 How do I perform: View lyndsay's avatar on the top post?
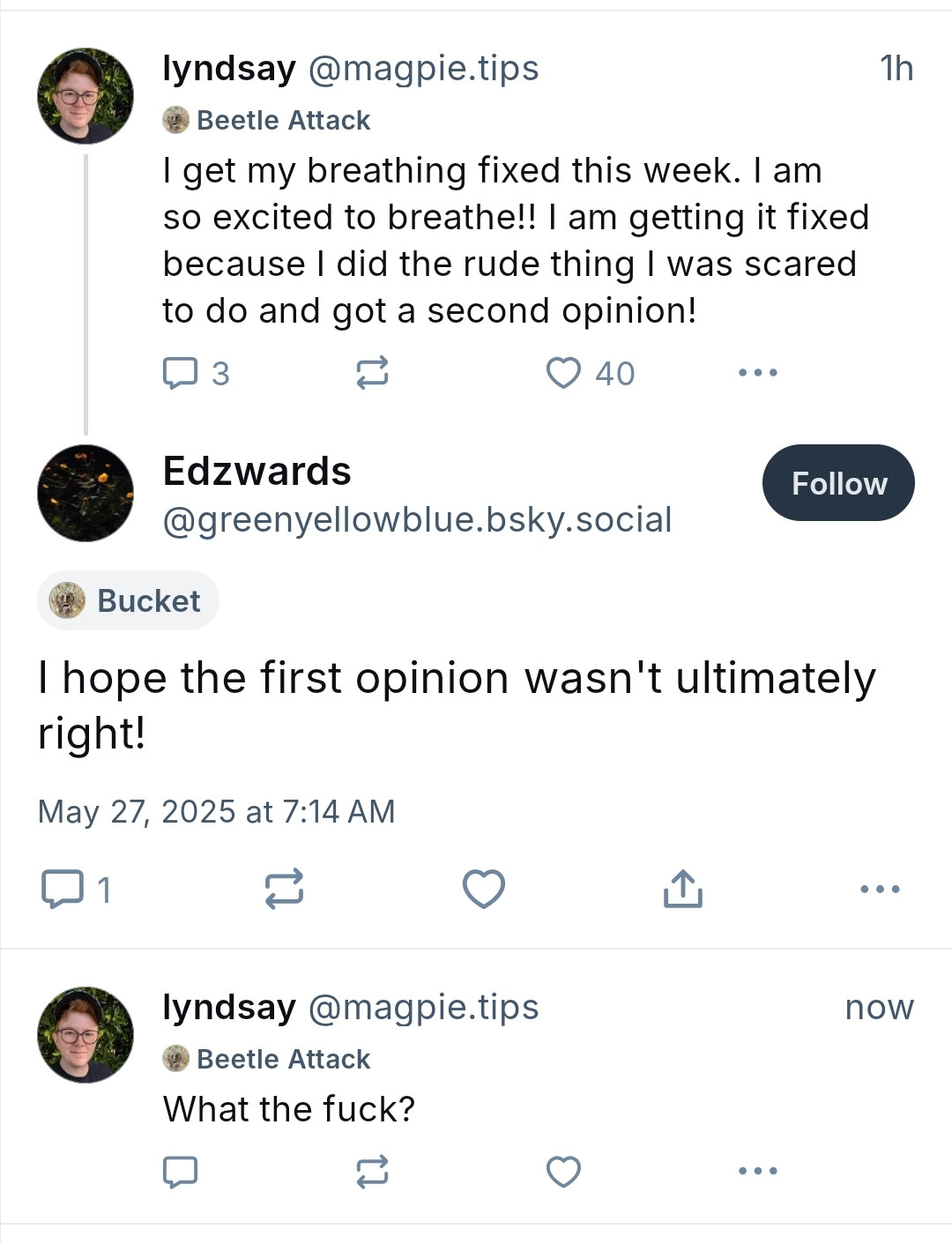coord(86,95)
